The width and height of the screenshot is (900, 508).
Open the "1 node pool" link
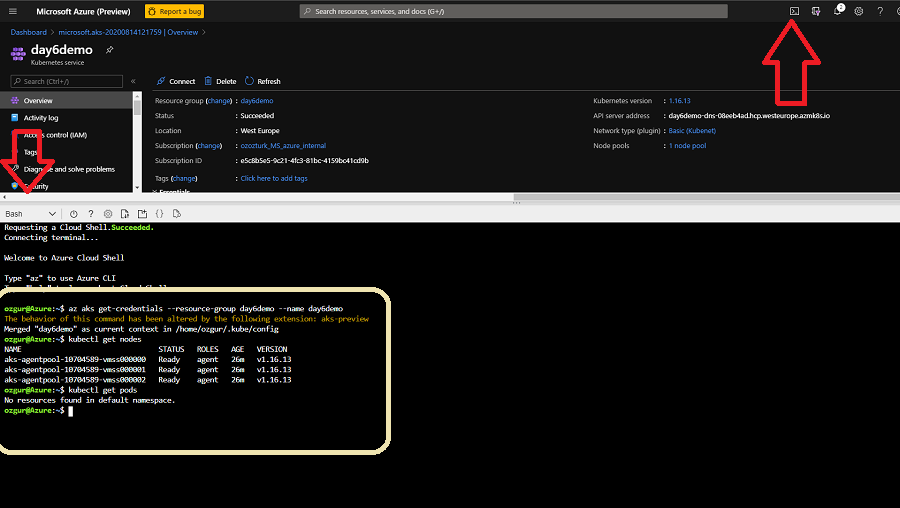click(687, 145)
